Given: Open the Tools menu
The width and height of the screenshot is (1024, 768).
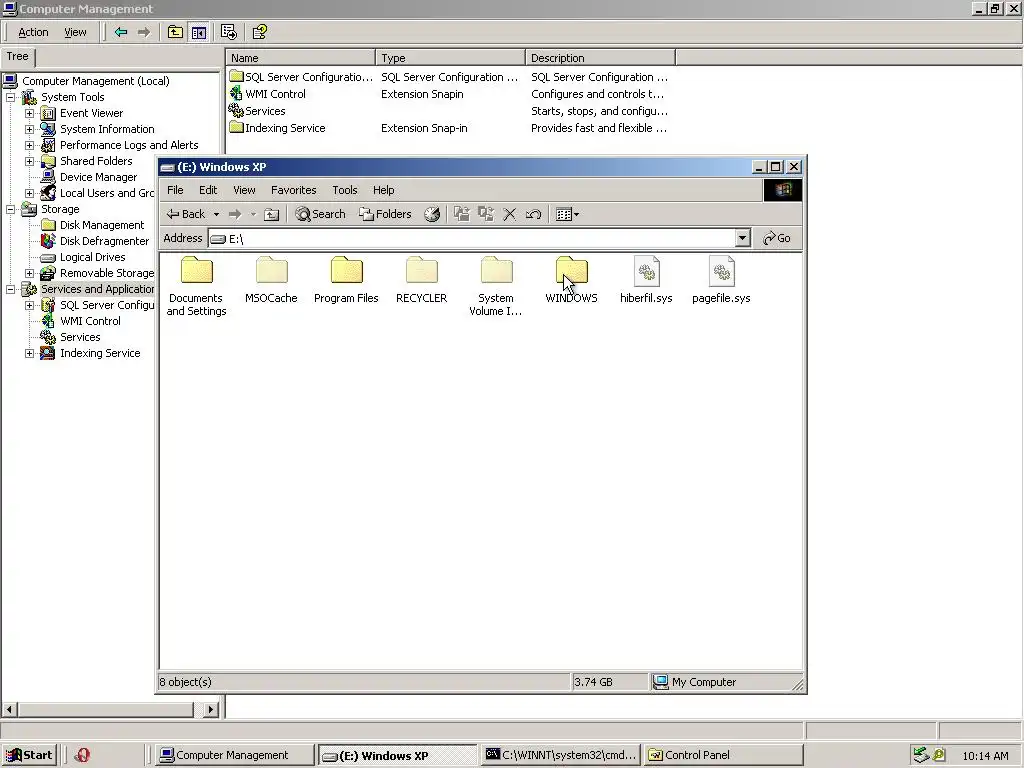Looking at the screenshot, I should tap(345, 190).
